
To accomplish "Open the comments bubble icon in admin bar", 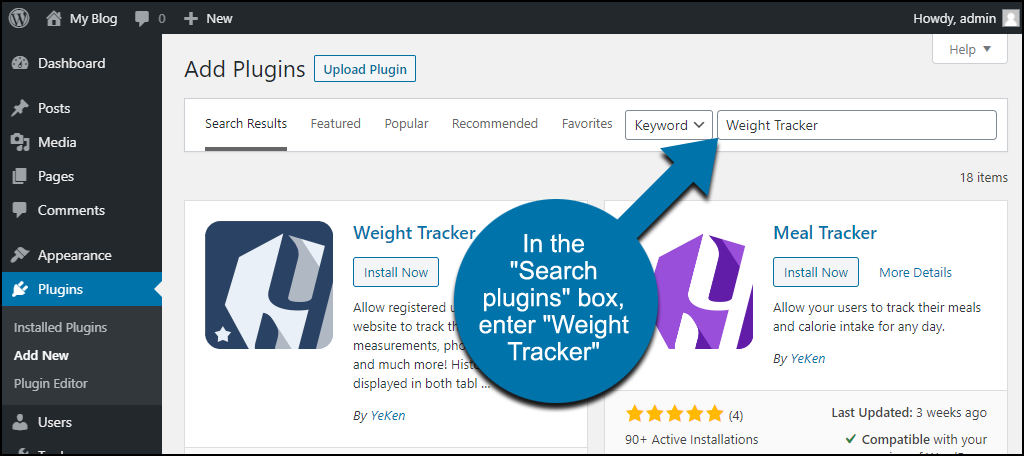I will 142,20.
